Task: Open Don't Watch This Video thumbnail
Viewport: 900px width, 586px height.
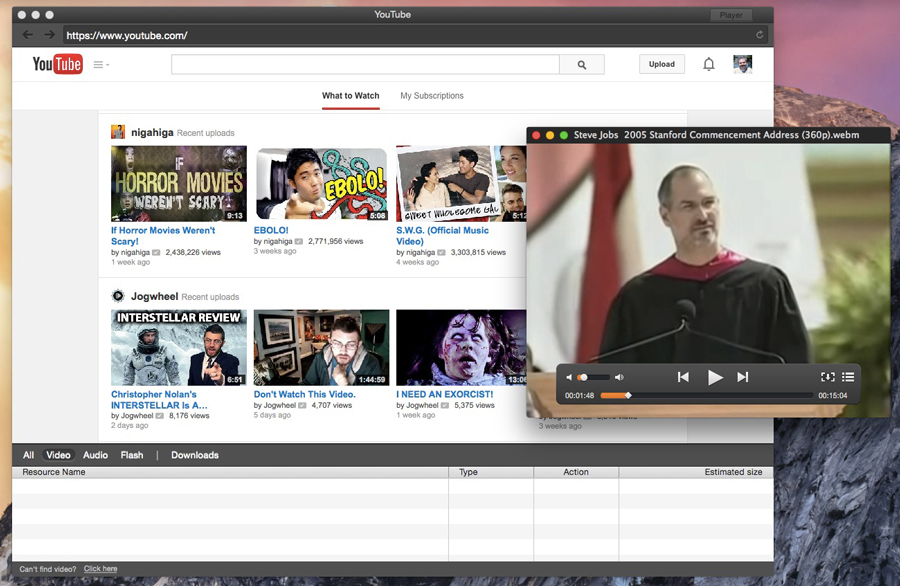Action: tap(321, 348)
